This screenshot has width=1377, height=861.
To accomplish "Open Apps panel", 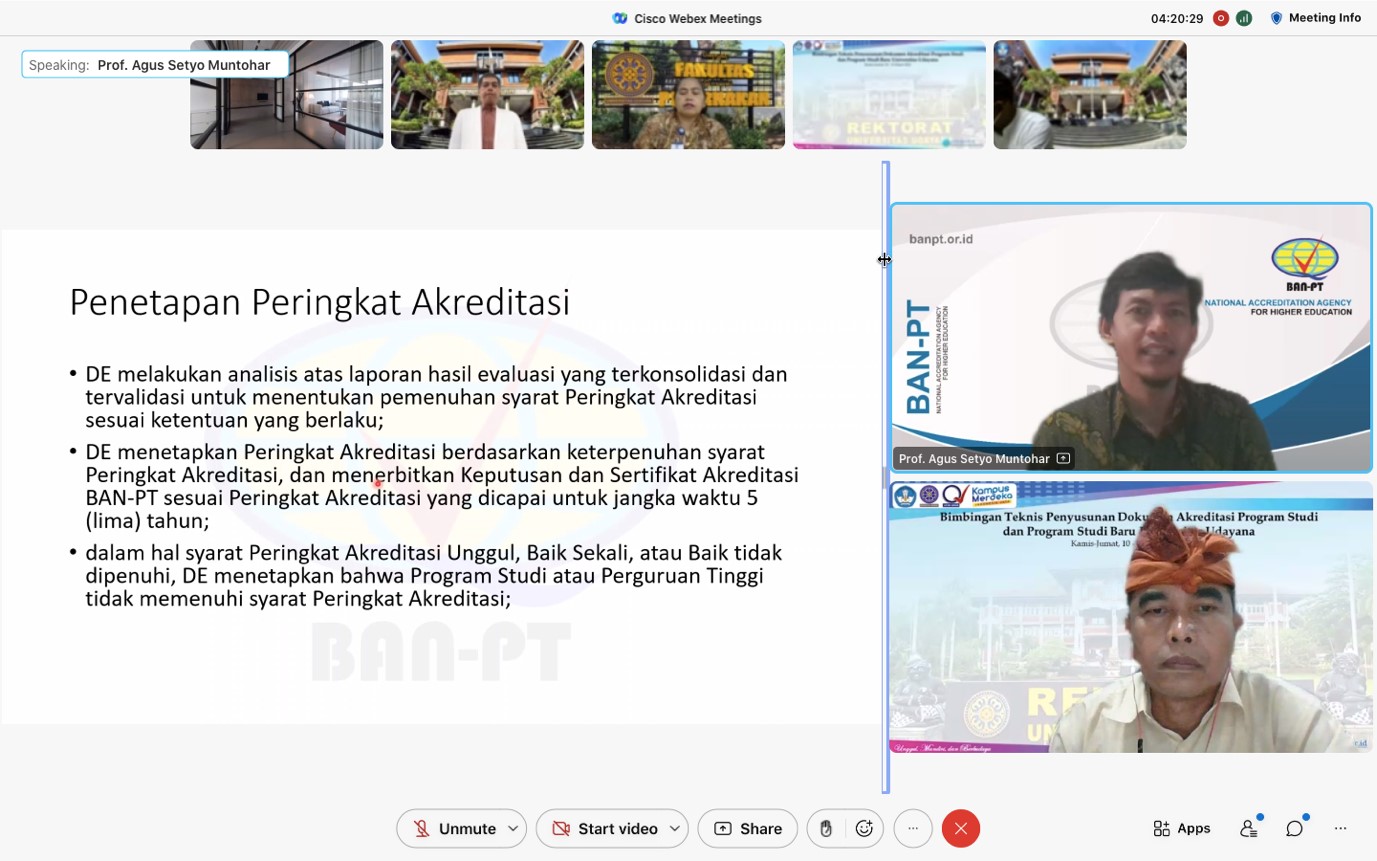I will pos(1181,828).
